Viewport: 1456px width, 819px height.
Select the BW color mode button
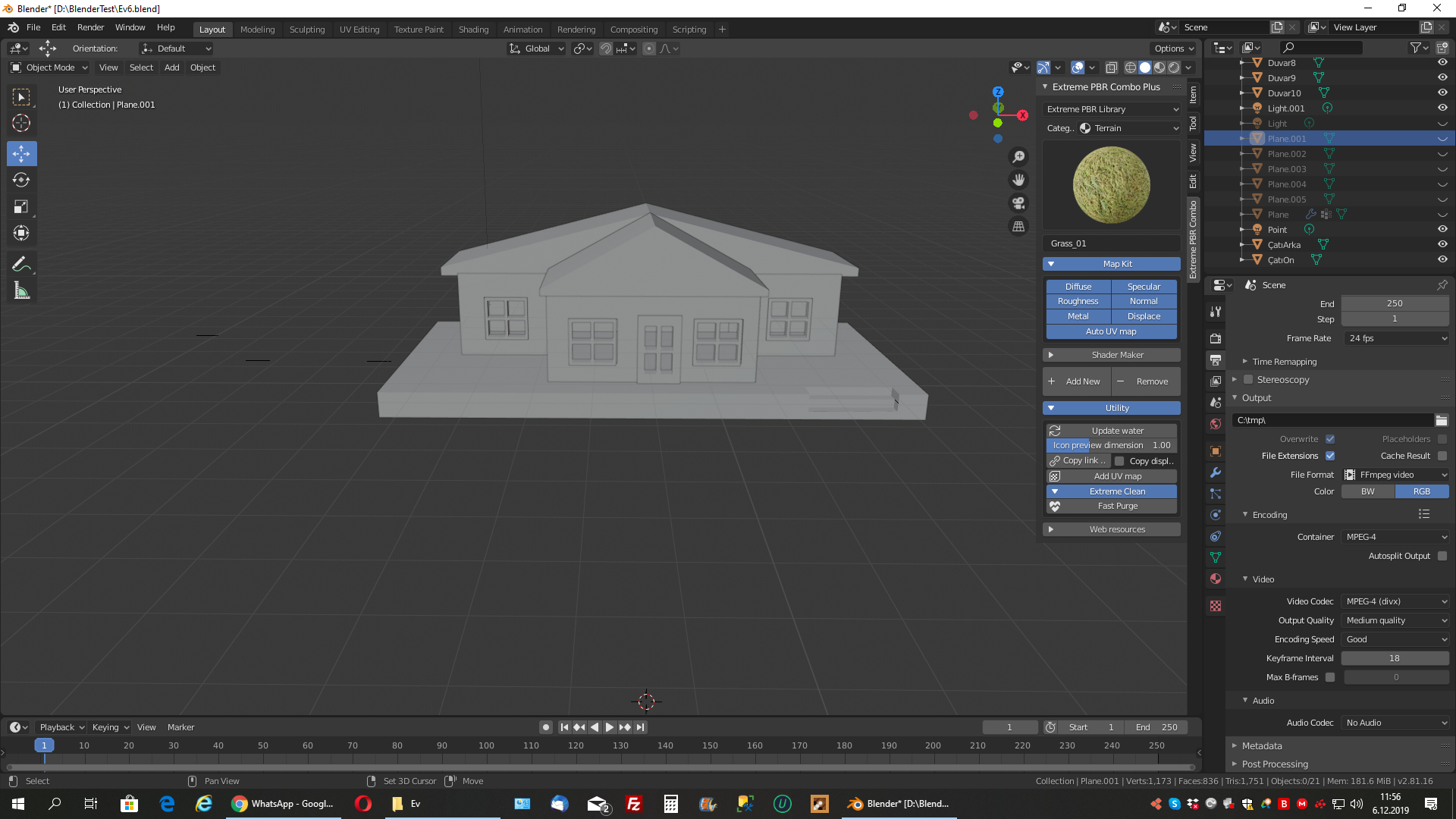click(x=1368, y=491)
